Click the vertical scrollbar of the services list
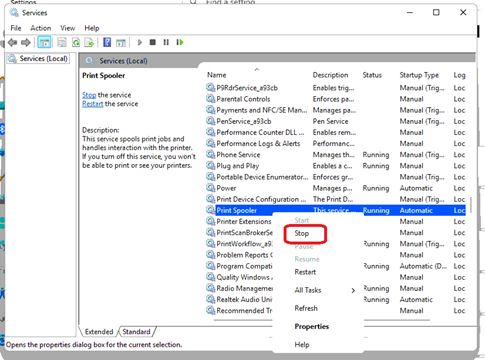The image size is (485, 360). [x=471, y=204]
